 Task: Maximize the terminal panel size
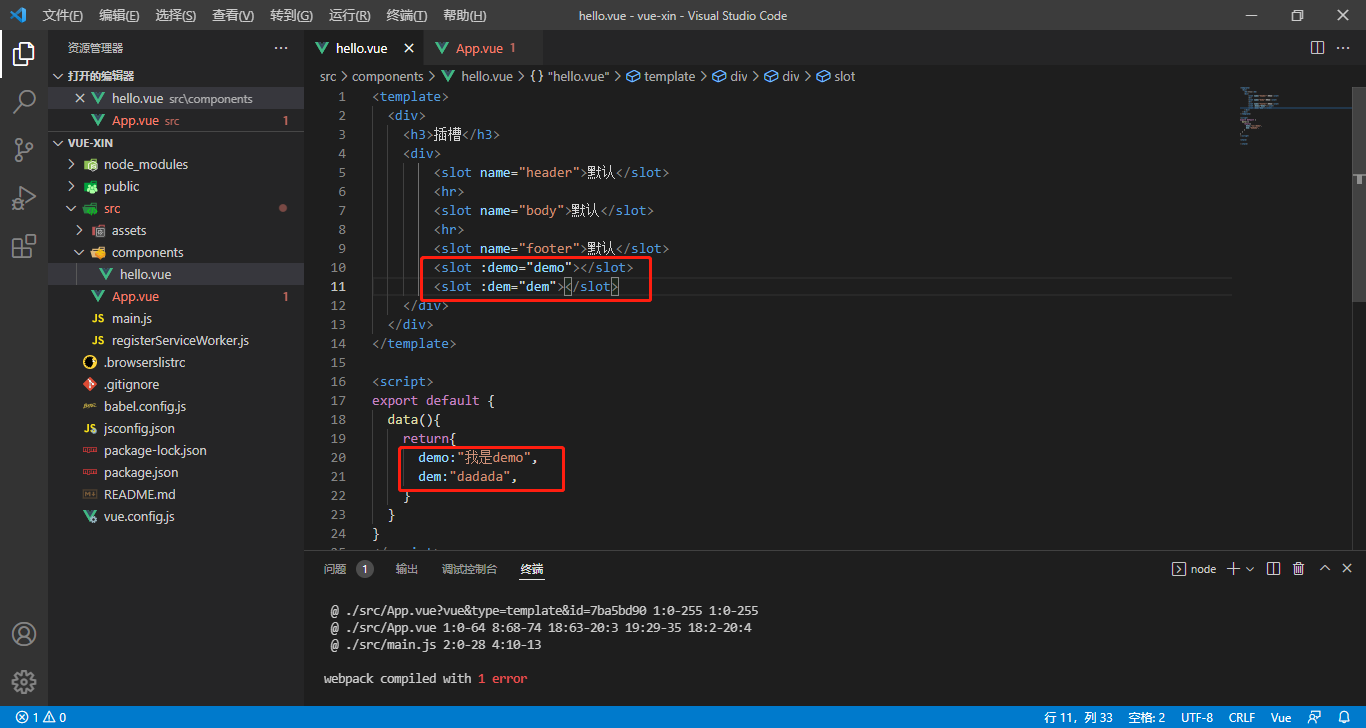pos(1325,568)
